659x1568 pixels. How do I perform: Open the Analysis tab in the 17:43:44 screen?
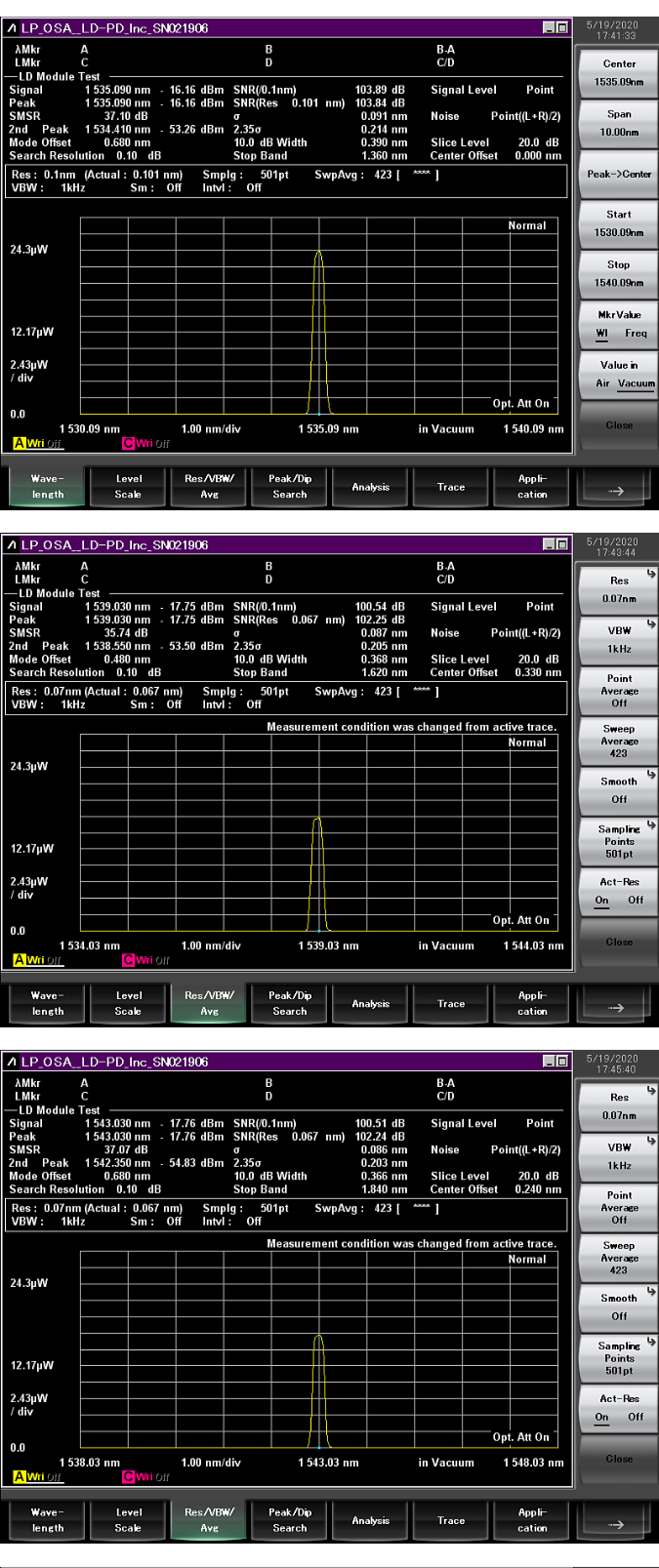click(x=371, y=1004)
